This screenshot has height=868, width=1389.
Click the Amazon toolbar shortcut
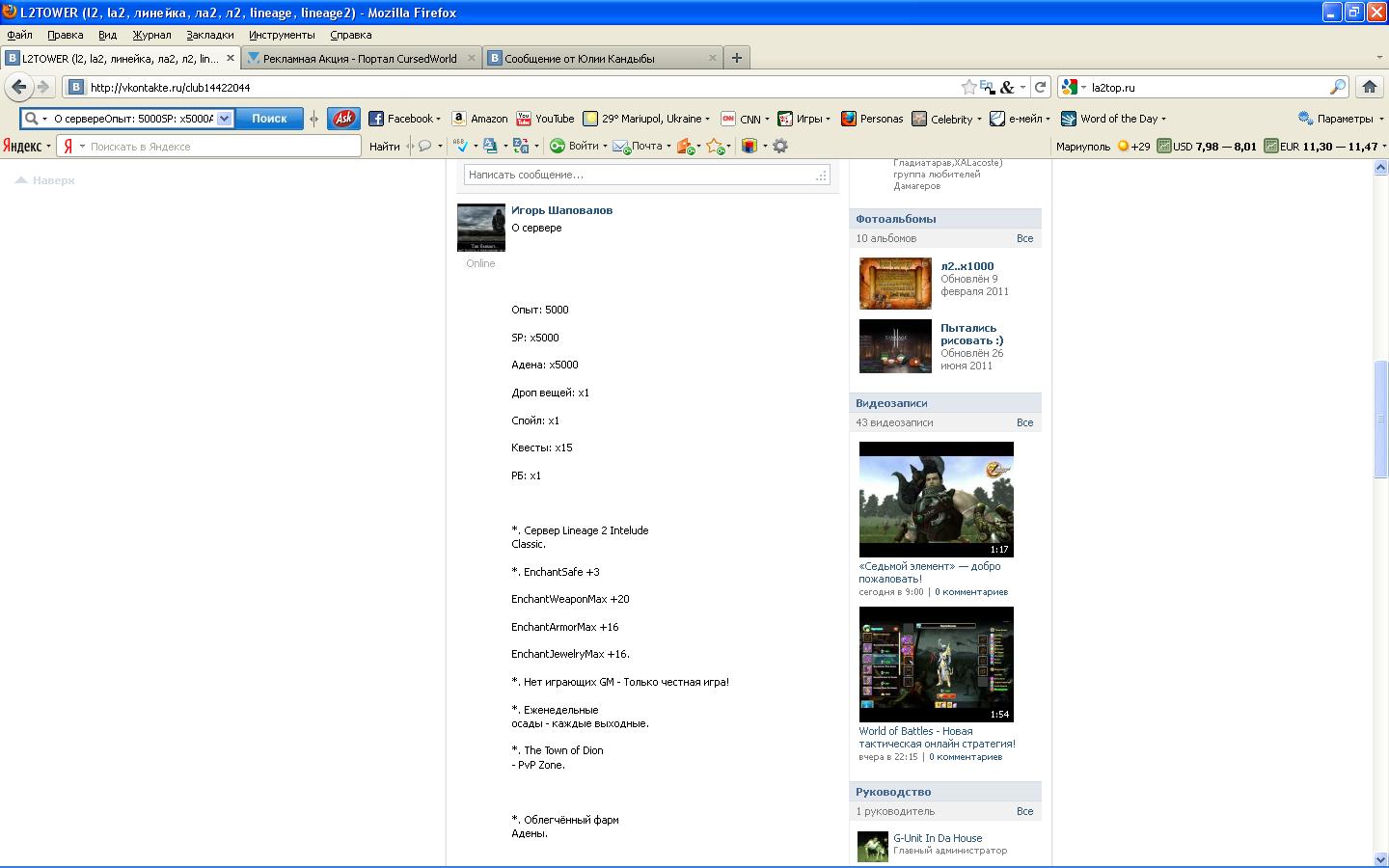pos(479,119)
